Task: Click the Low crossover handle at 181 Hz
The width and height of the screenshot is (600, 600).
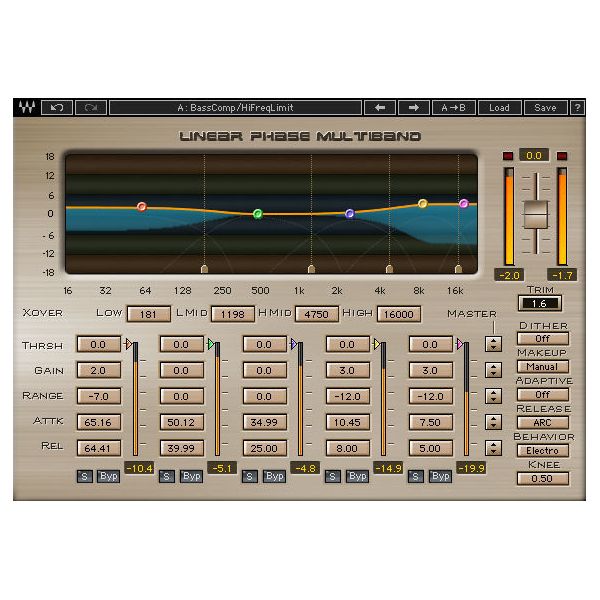Action: 204,269
